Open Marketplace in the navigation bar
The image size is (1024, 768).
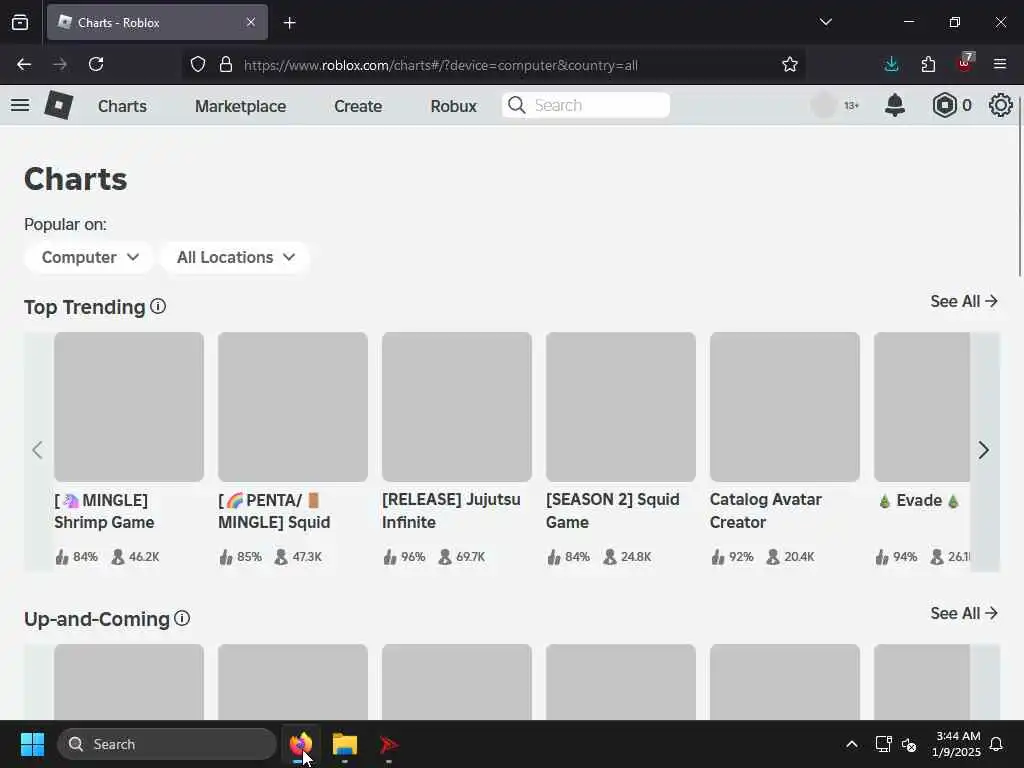pyautogui.click(x=240, y=106)
